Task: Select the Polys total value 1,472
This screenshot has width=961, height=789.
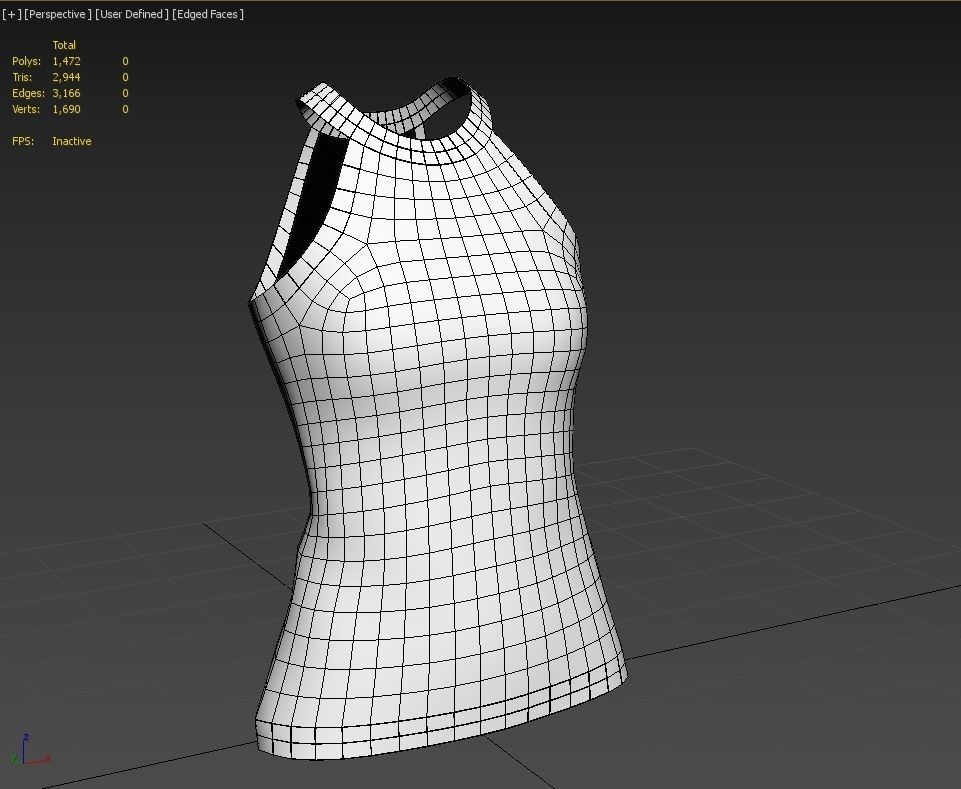Action: coord(66,61)
